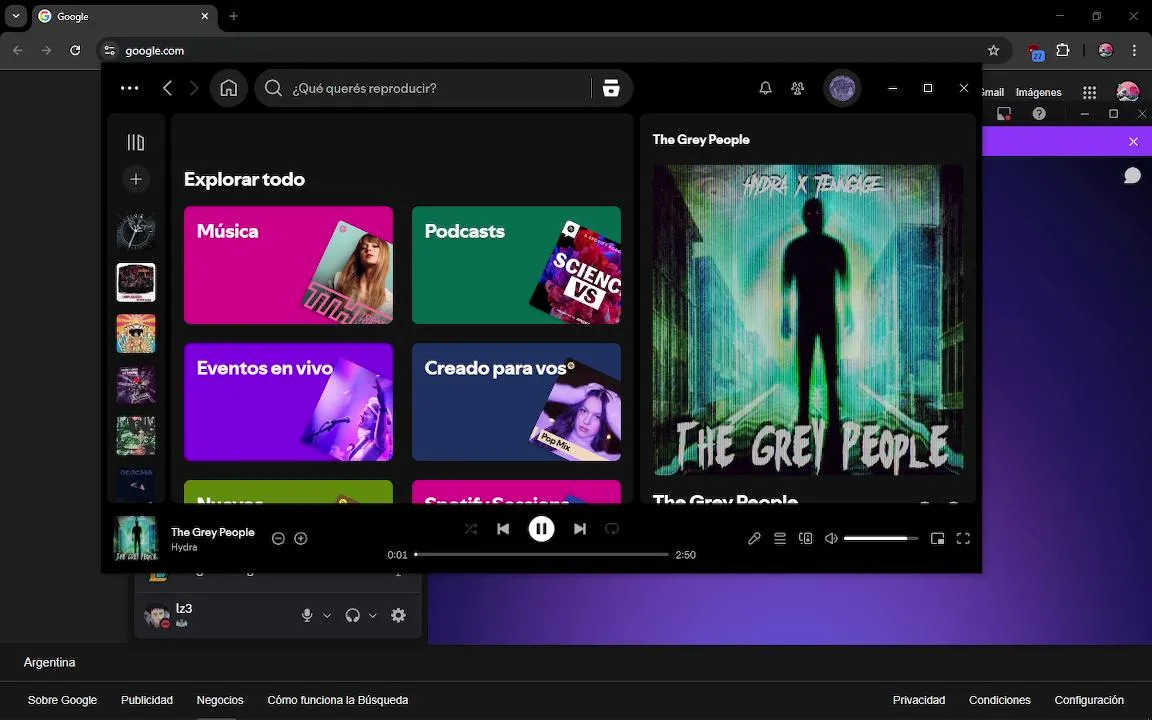Open the Podcasts category card
Viewport: 1152px width, 720px height.
(x=516, y=265)
